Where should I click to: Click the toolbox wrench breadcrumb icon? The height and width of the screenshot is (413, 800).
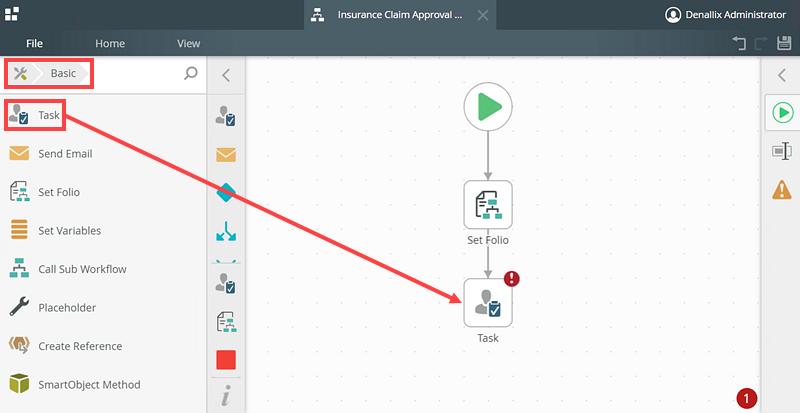20,74
